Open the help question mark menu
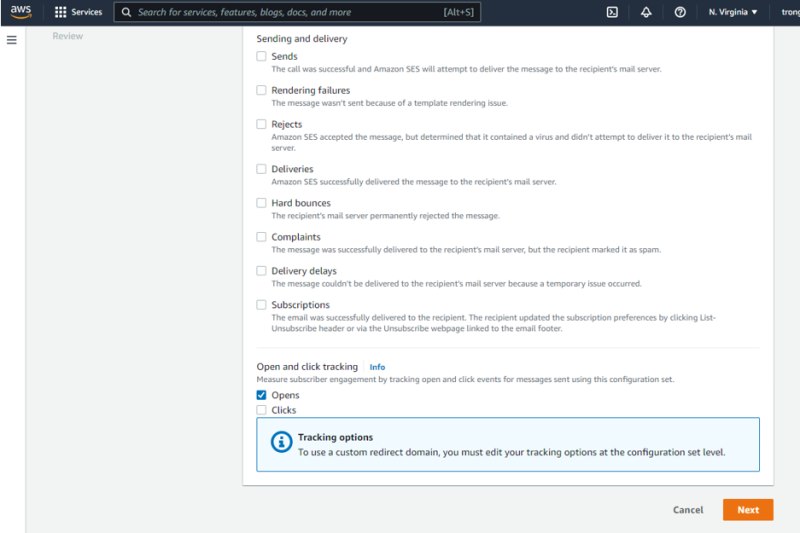The height and width of the screenshot is (533, 800). [x=680, y=12]
